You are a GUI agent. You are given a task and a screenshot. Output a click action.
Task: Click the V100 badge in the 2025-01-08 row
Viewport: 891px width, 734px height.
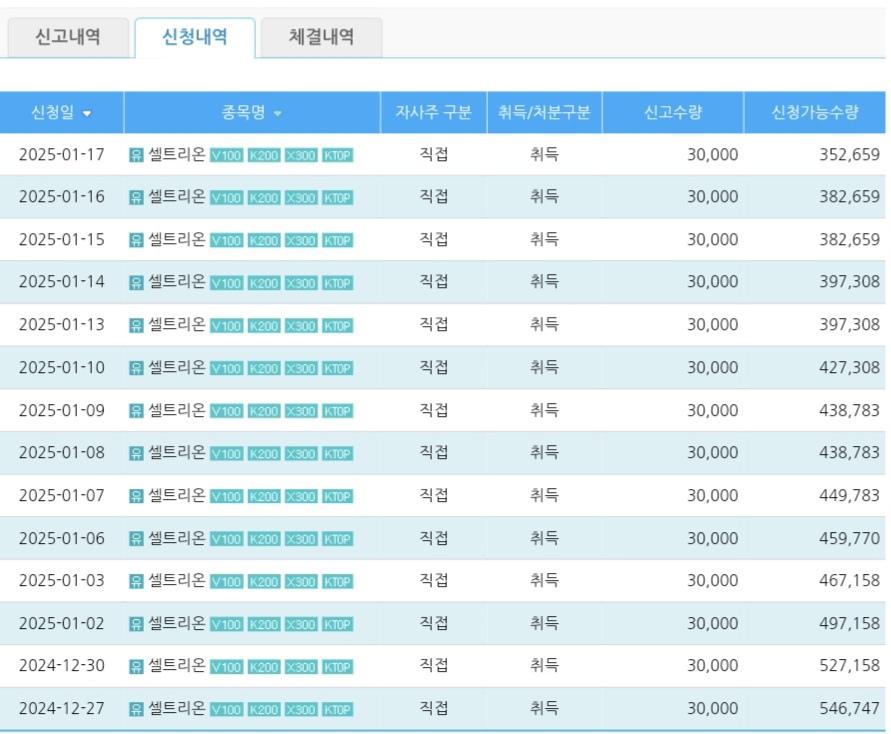point(227,453)
